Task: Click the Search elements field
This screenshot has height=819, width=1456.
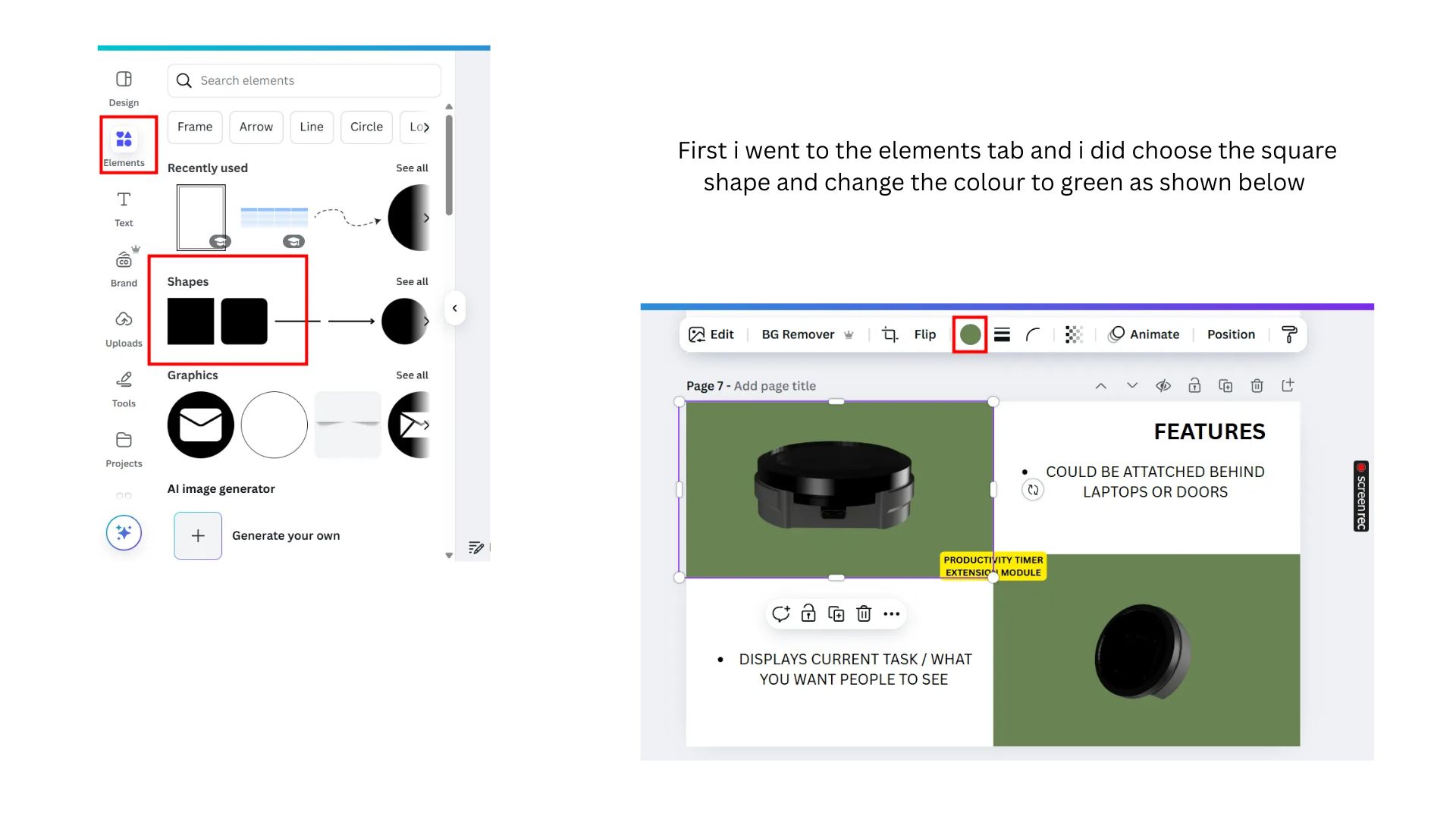Action: (x=304, y=80)
